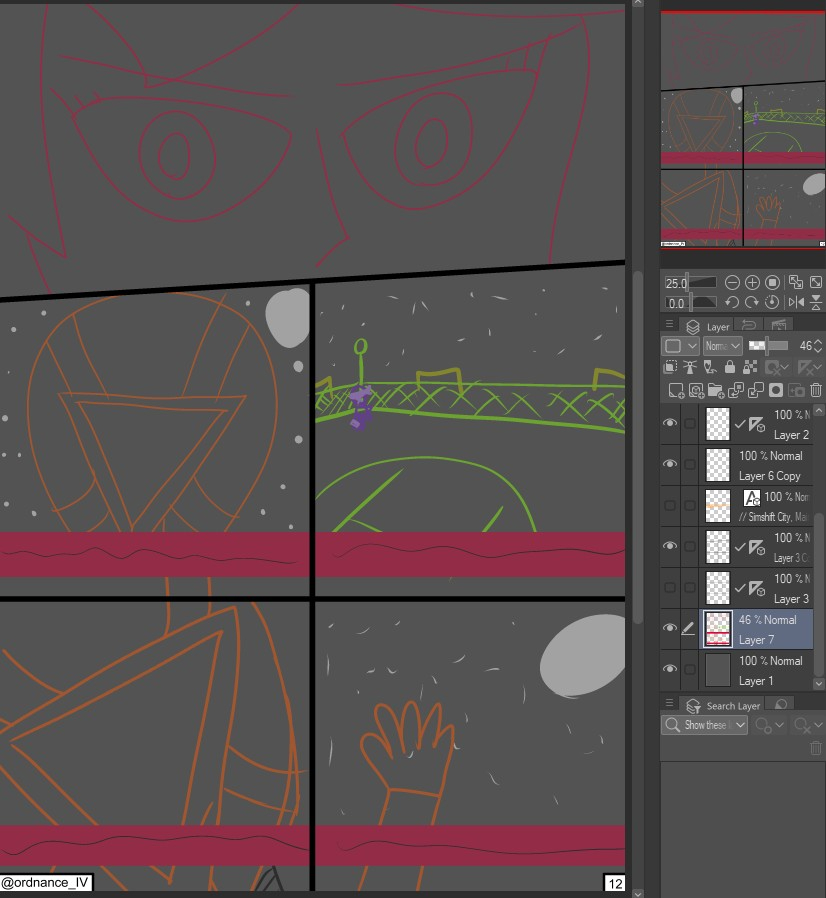Create a new layer folder

[716, 390]
